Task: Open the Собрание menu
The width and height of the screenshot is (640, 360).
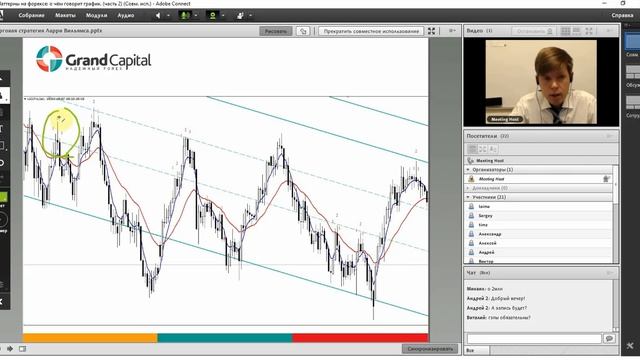Action: click(x=31, y=16)
